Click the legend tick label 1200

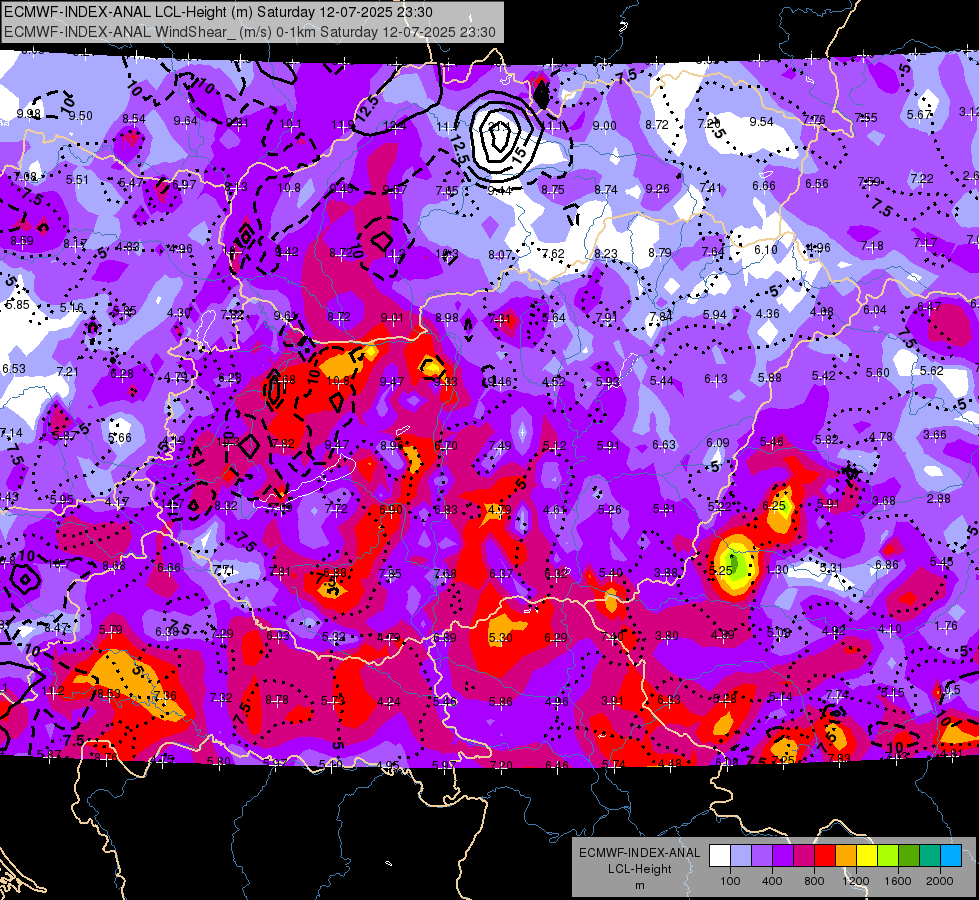pos(855,881)
